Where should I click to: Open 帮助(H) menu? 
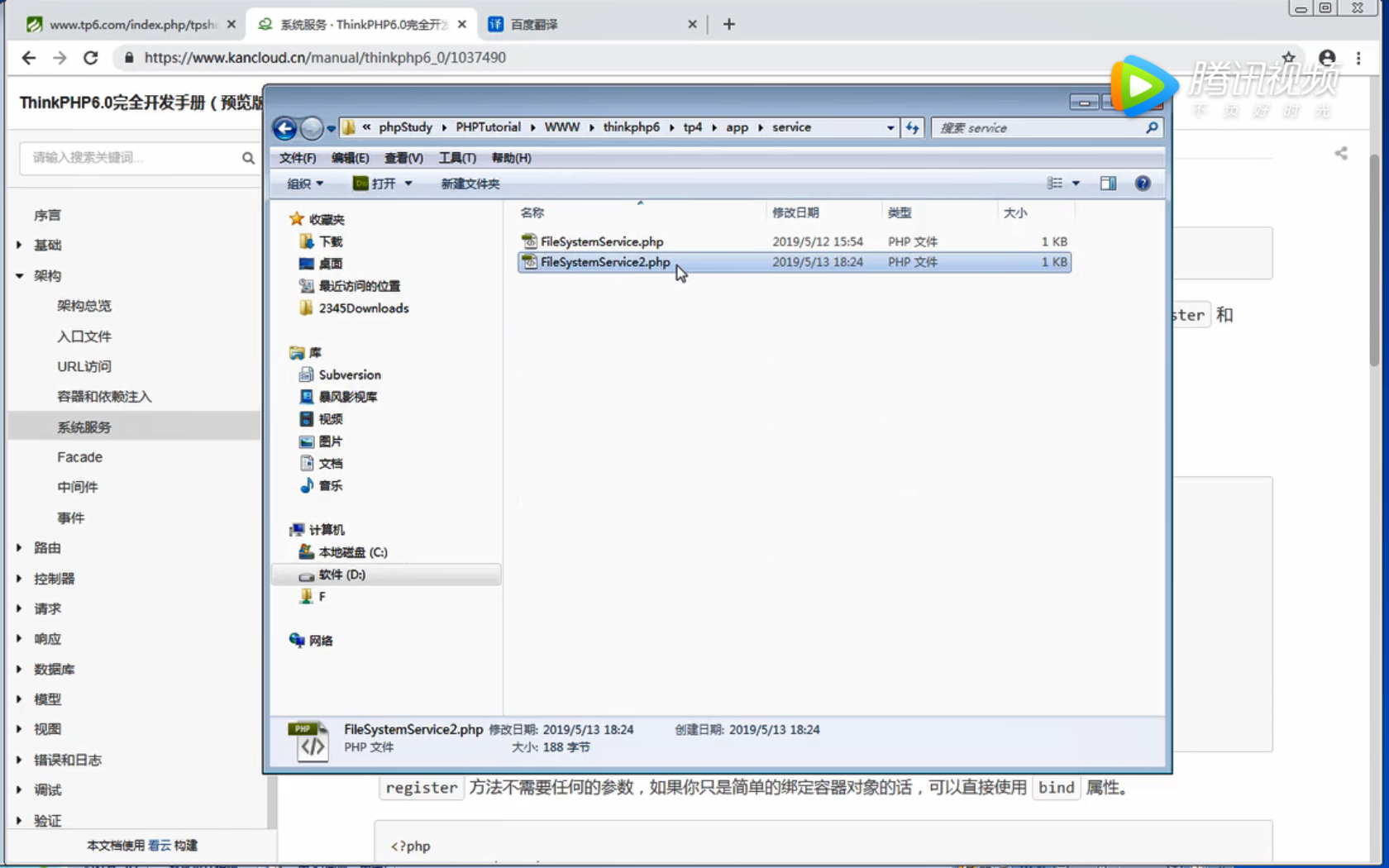coord(511,158)
